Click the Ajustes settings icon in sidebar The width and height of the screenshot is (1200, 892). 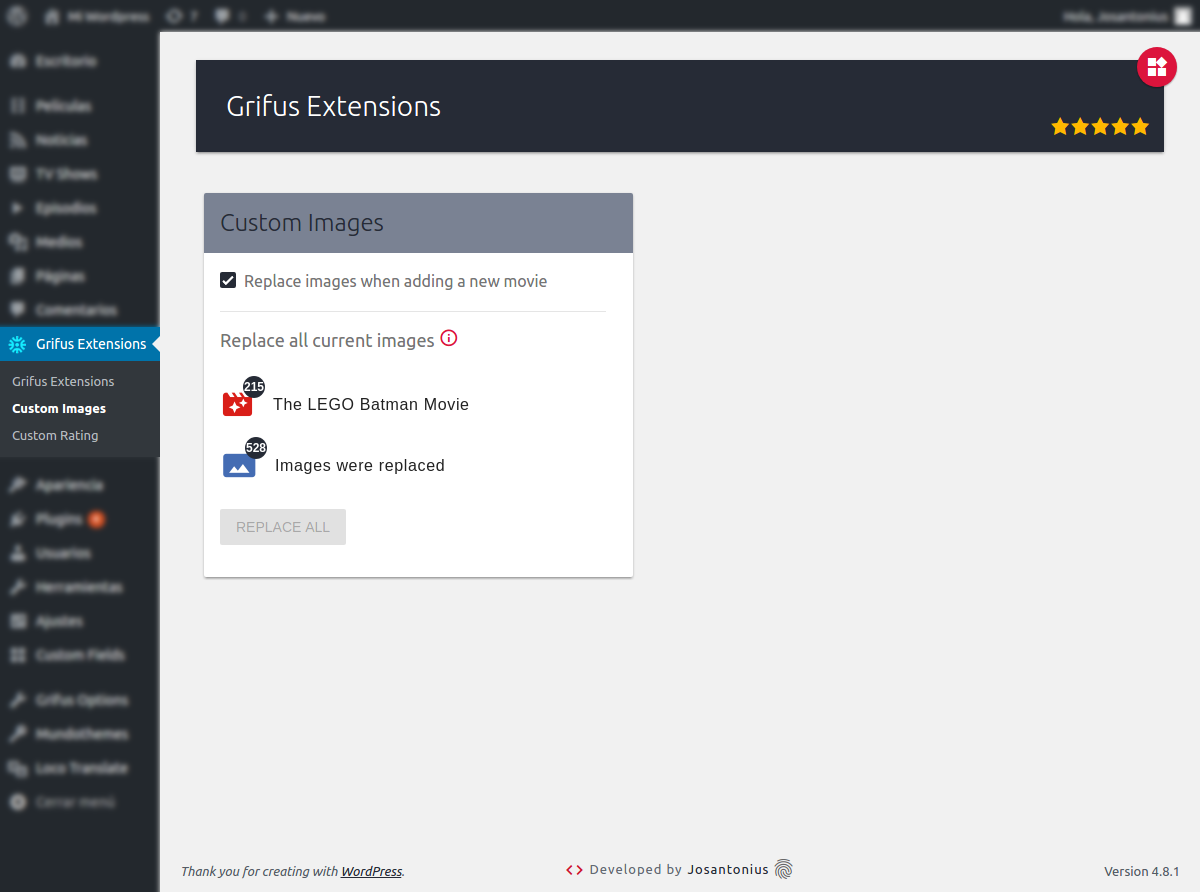(17, 621)
